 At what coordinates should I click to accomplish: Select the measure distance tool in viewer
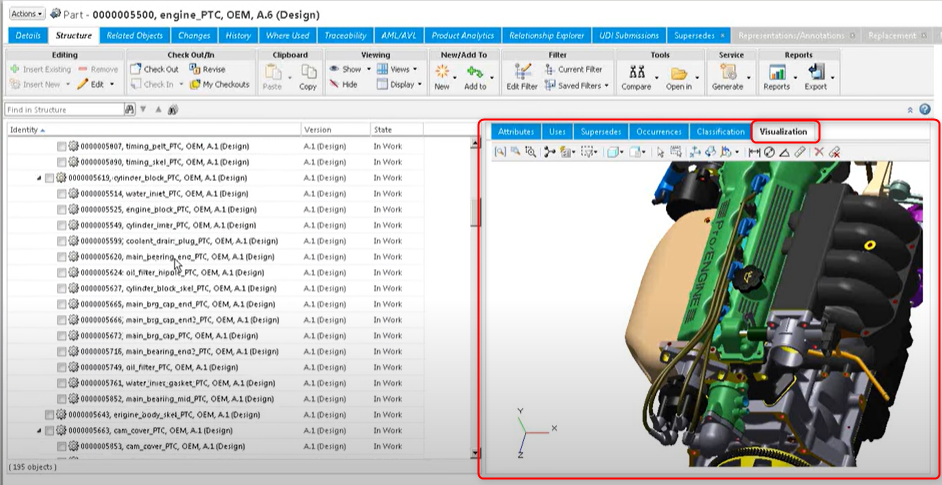[754, 152]
